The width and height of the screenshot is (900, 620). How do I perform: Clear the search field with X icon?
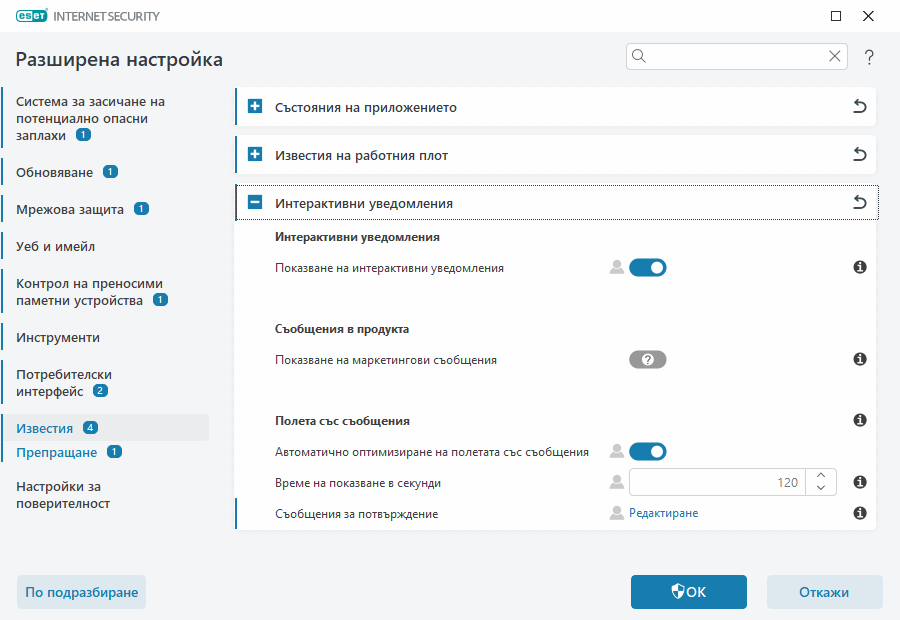point(835,57)
